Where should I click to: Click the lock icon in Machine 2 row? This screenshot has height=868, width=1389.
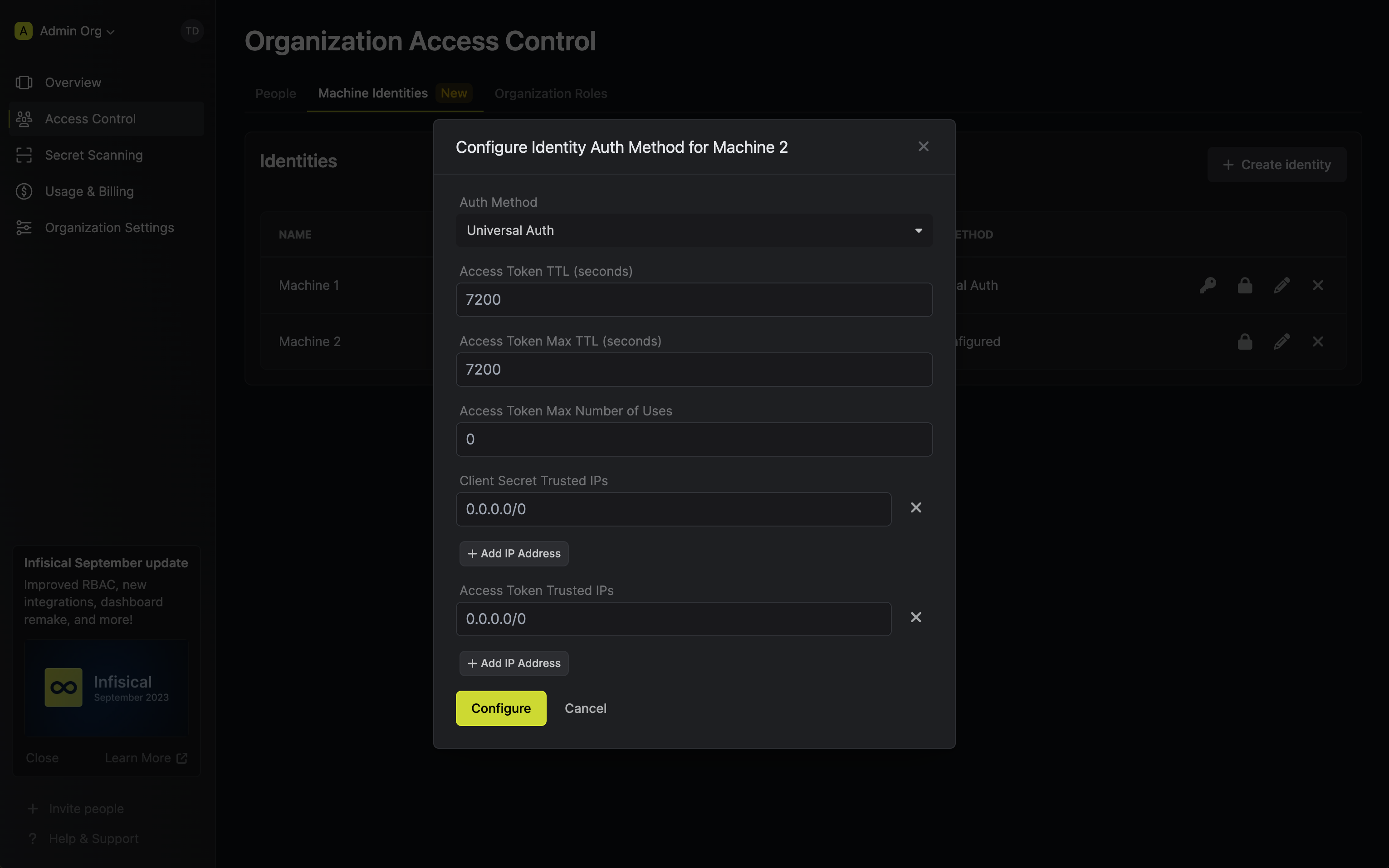1244,341
